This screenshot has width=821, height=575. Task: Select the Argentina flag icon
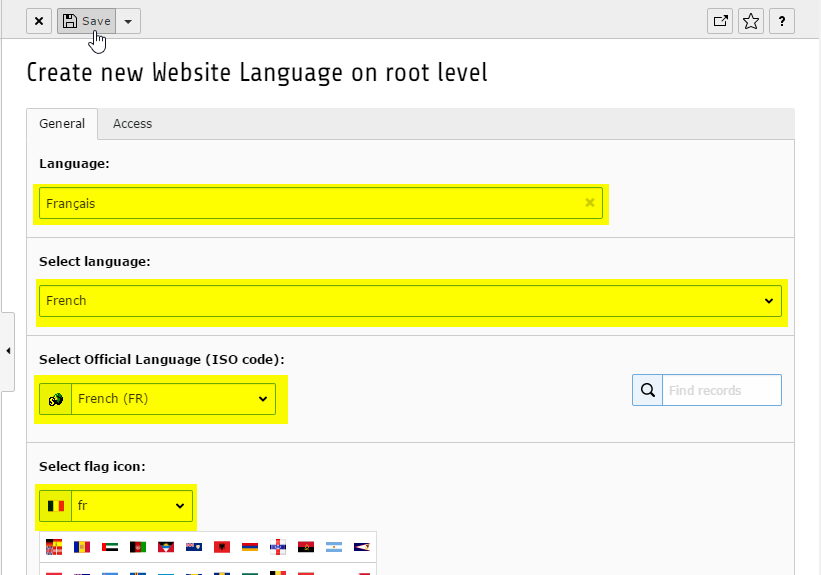pyautogui.click(x=334, y=547)
